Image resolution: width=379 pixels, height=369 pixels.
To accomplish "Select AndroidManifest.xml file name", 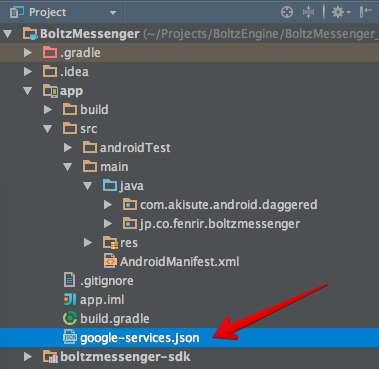I will tap(180, 262).
